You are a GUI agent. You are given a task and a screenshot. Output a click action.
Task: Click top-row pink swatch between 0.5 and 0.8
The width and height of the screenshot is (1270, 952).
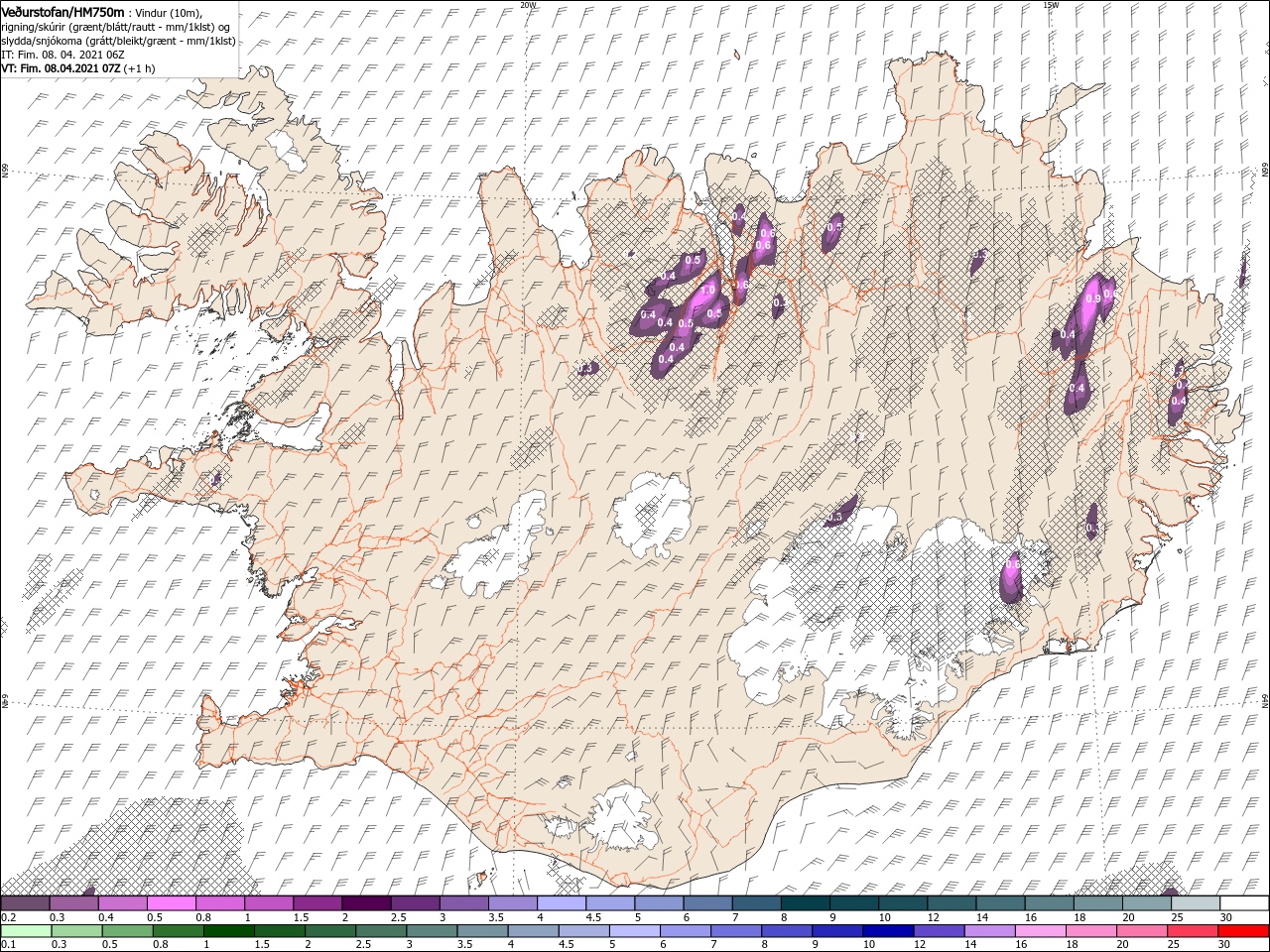[x=172, y=903]
